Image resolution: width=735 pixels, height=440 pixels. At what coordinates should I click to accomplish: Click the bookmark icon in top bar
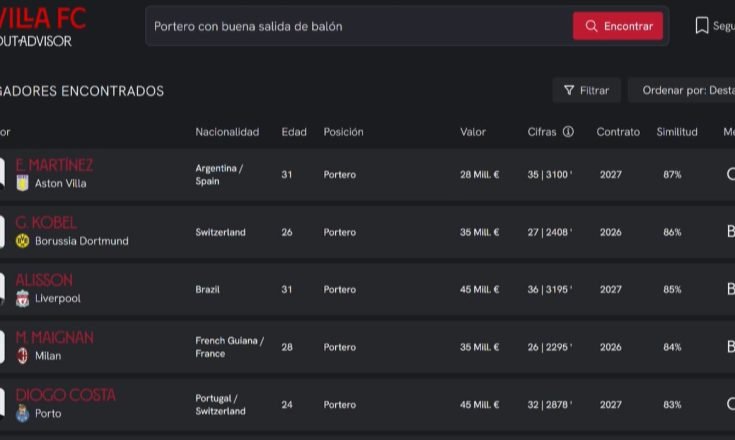pyautogui.click(x=702, y=26)
